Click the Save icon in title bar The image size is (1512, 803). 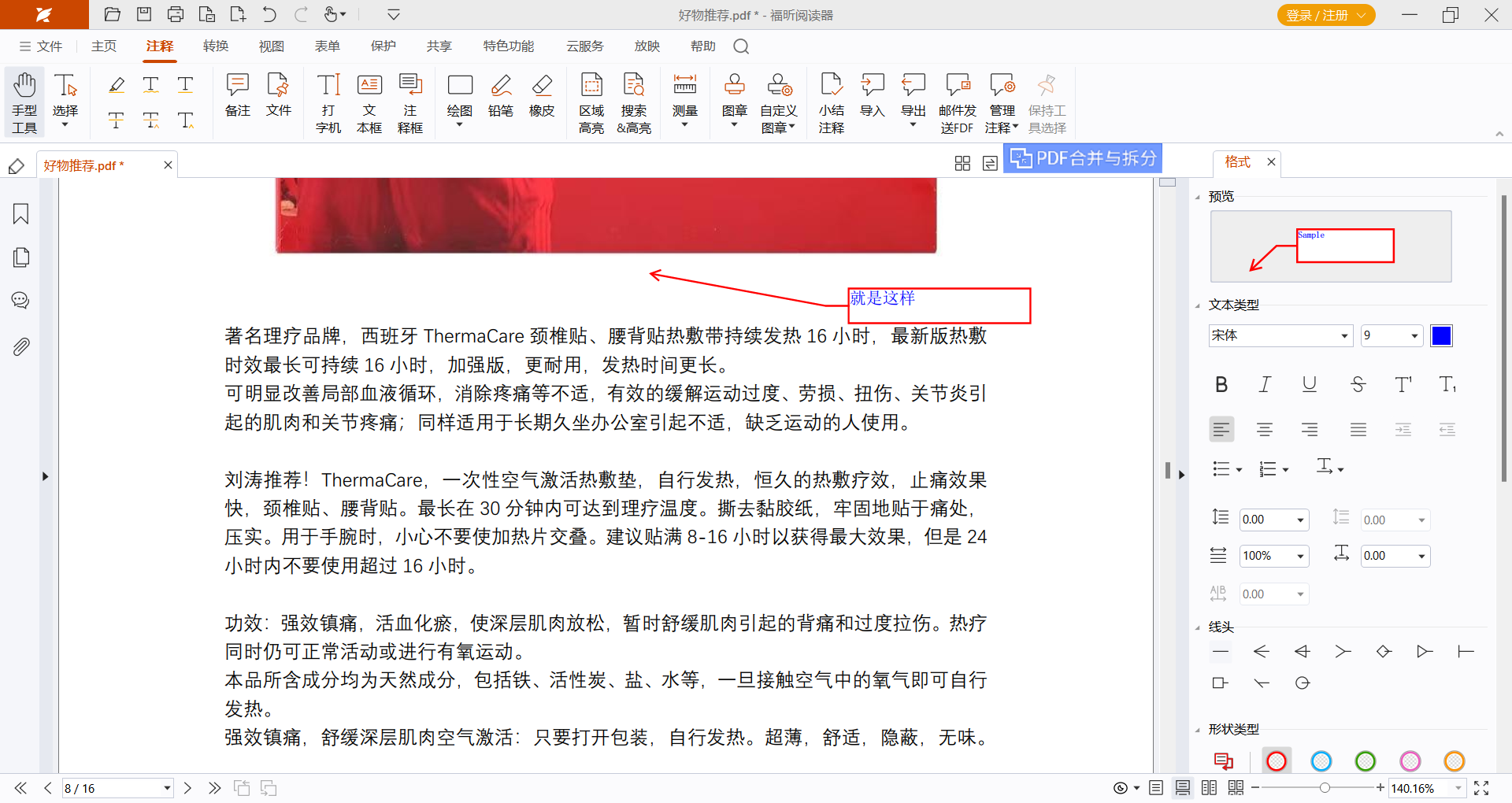click(144, 14)
